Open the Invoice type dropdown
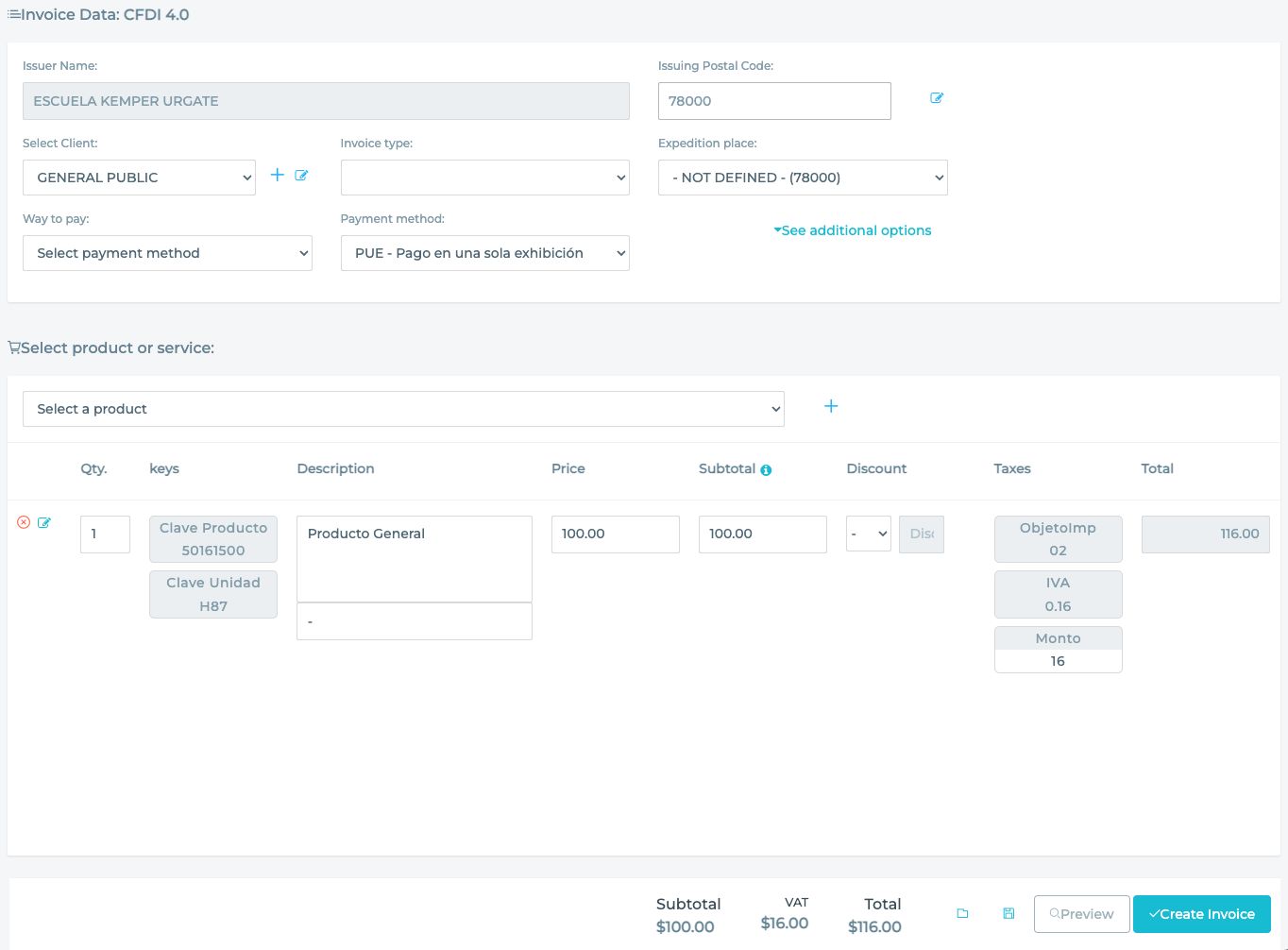 (484, 178)
